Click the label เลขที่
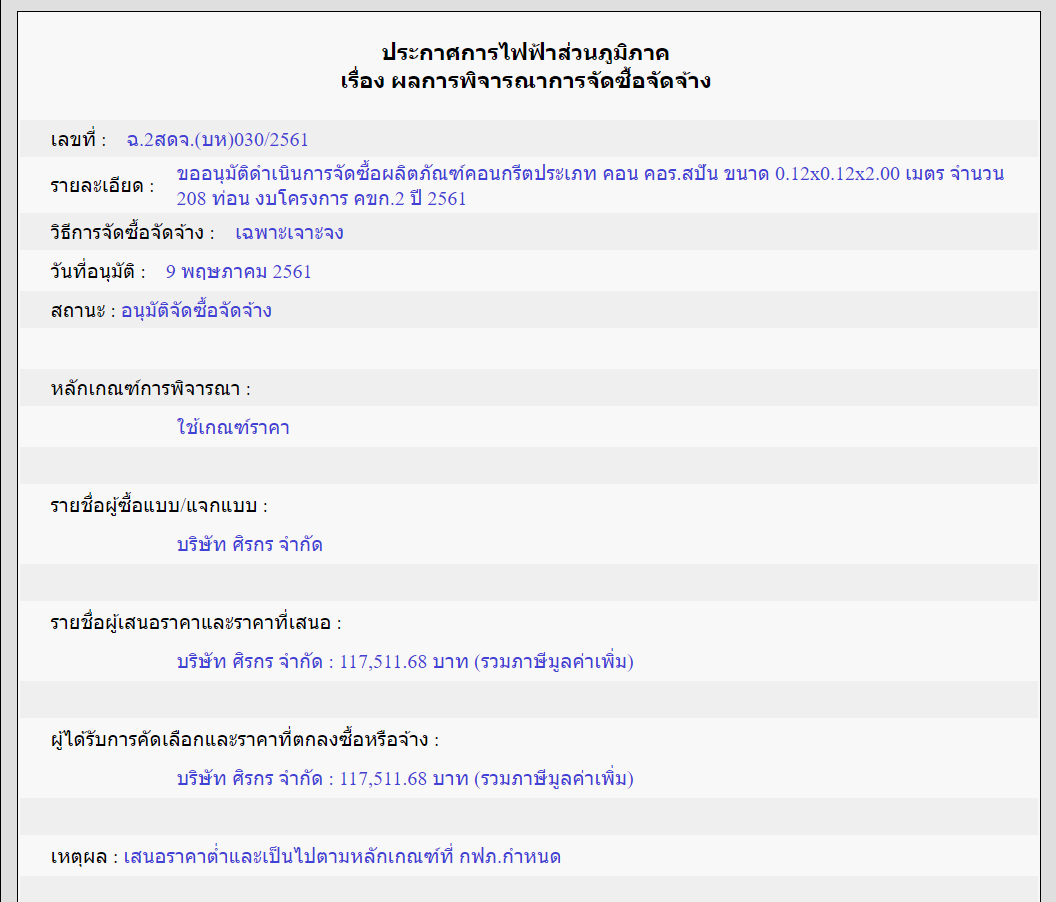Viewport: 1056px width, 902px height. (79, 140)
